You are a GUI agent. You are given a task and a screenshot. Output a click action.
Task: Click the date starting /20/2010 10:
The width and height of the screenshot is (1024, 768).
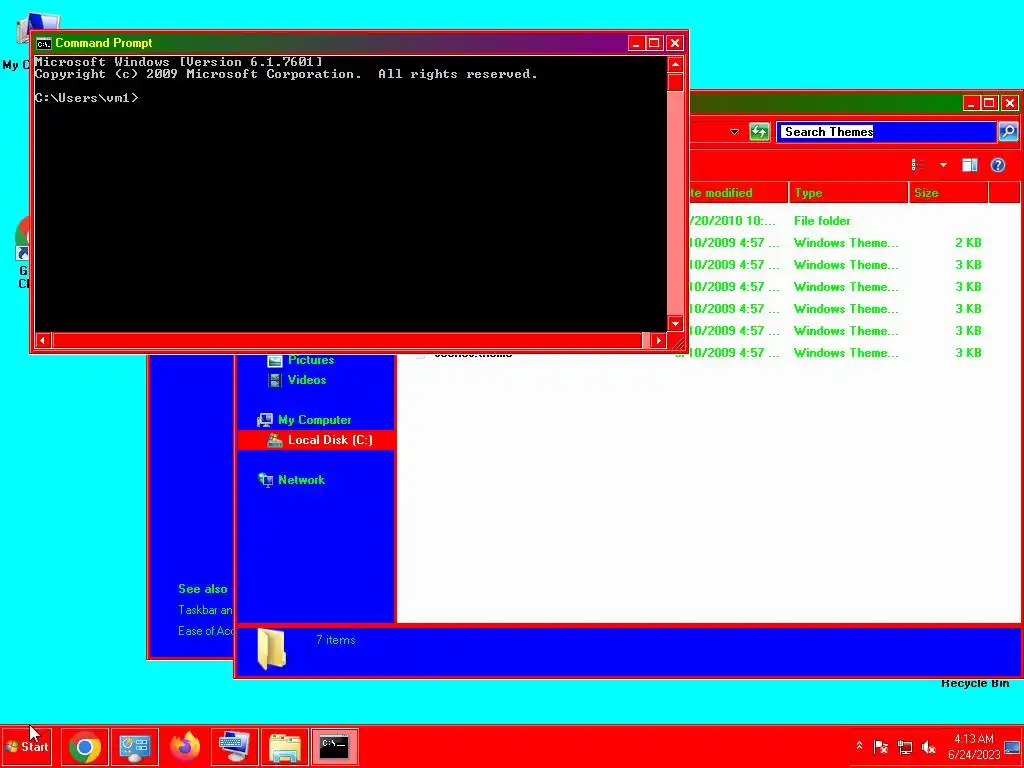733,221
